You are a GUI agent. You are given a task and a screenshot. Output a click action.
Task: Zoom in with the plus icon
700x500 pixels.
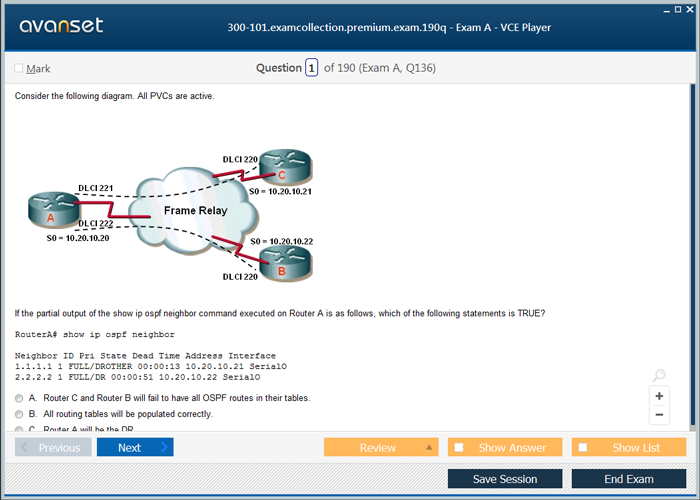point(659,396)
